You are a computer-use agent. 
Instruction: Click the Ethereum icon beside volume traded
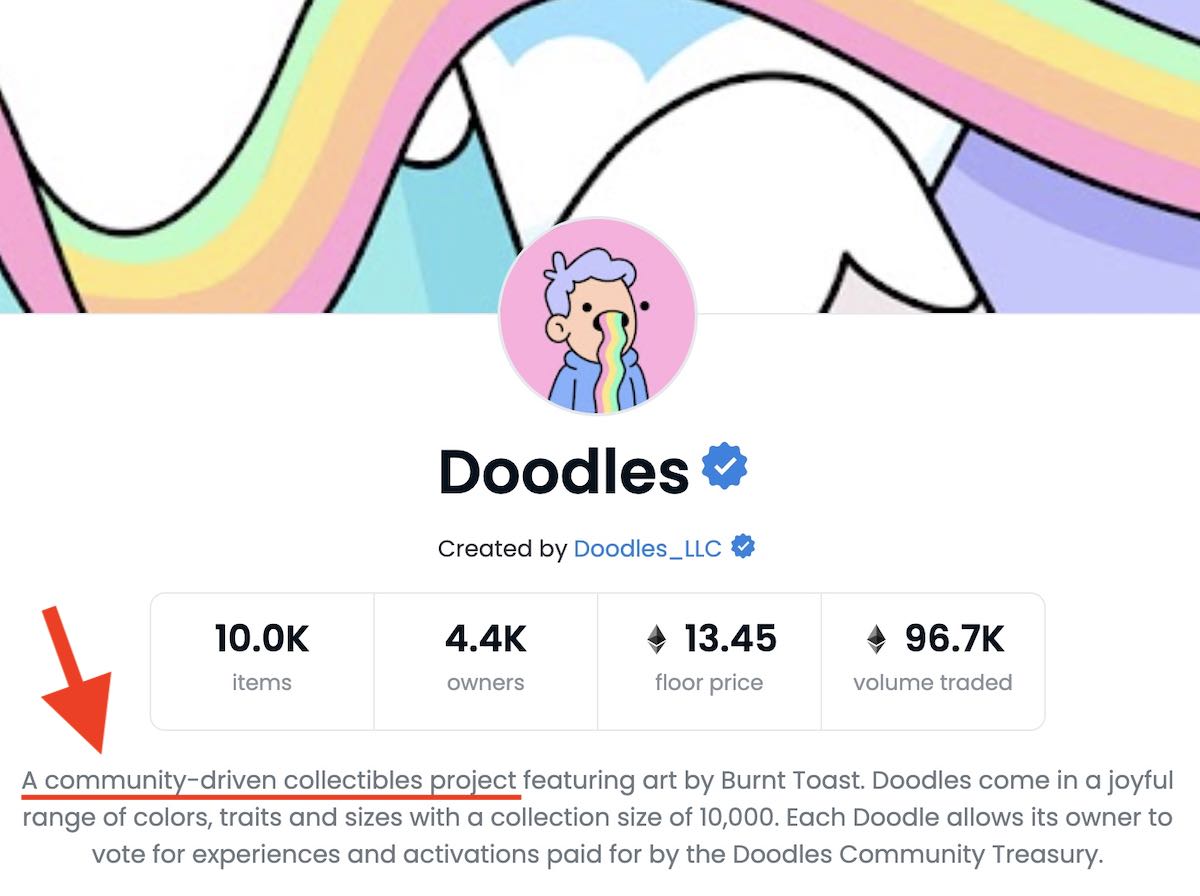point(877,639)
